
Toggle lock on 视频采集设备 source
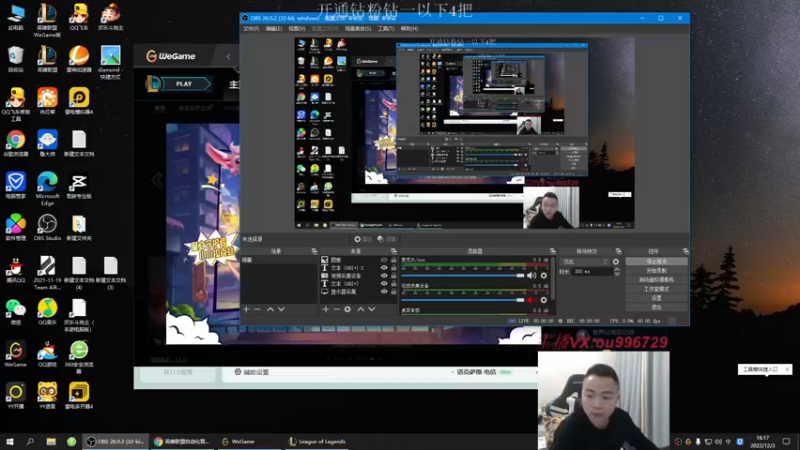[393, 276]
